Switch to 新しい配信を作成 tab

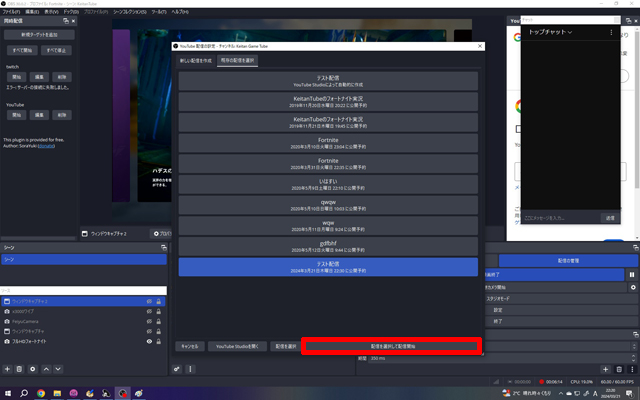(x=196, y=60)
